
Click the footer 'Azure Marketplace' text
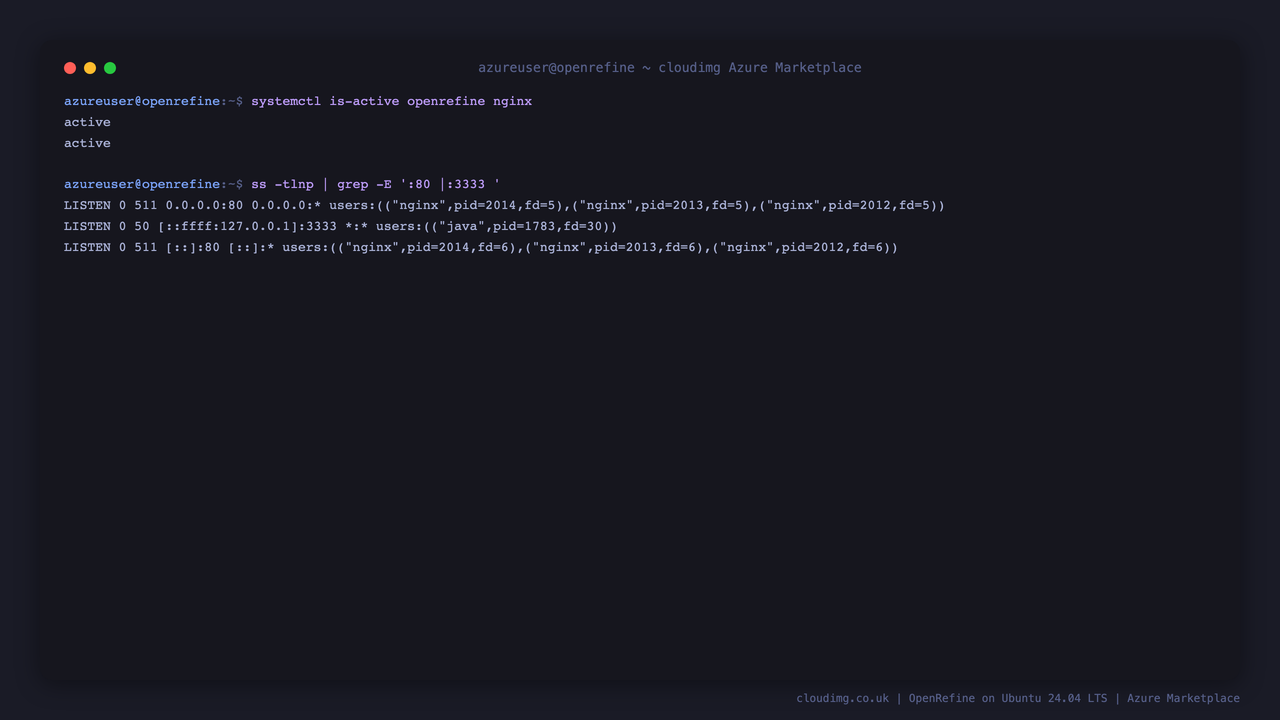(x=1183, y=698)
